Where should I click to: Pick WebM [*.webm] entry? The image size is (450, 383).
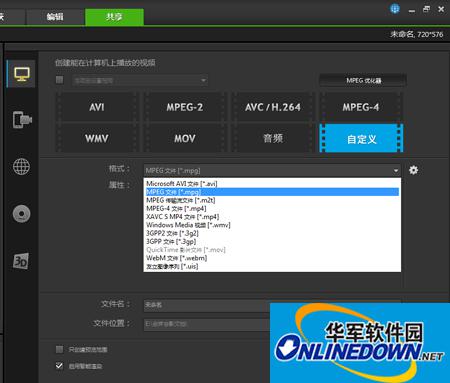tap(271, 258)
